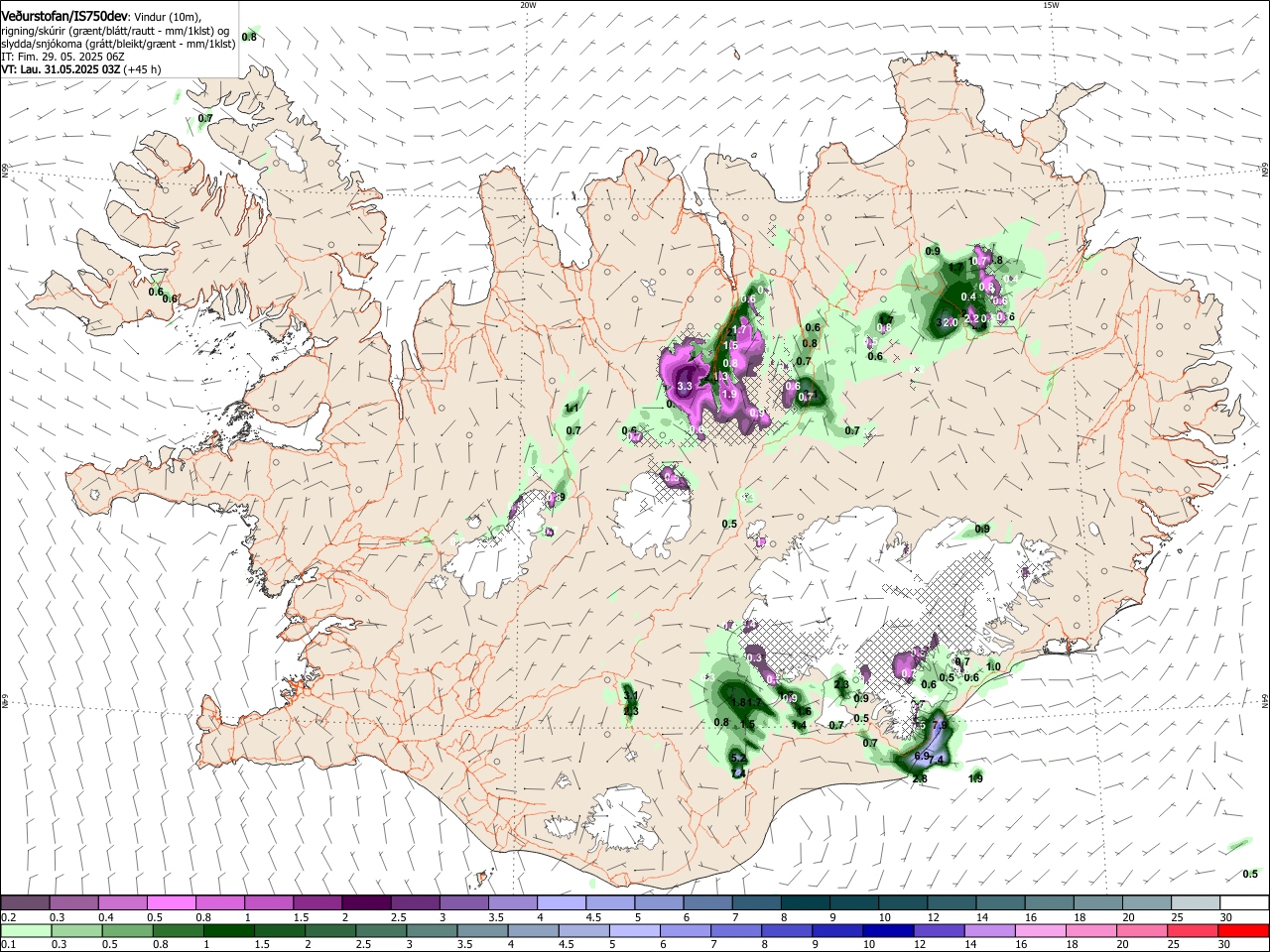Pick upper legend swatch for 0.4–0.5

point(122,903)
